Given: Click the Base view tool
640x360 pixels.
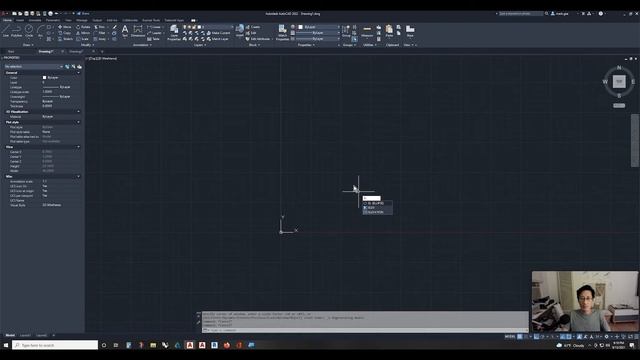Looking at the screenshot, I should pos(410,31).
